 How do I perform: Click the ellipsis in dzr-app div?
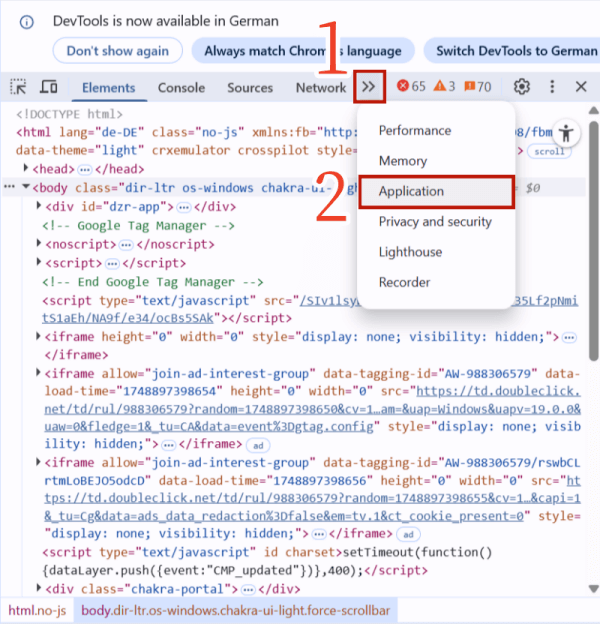point(183,207)
